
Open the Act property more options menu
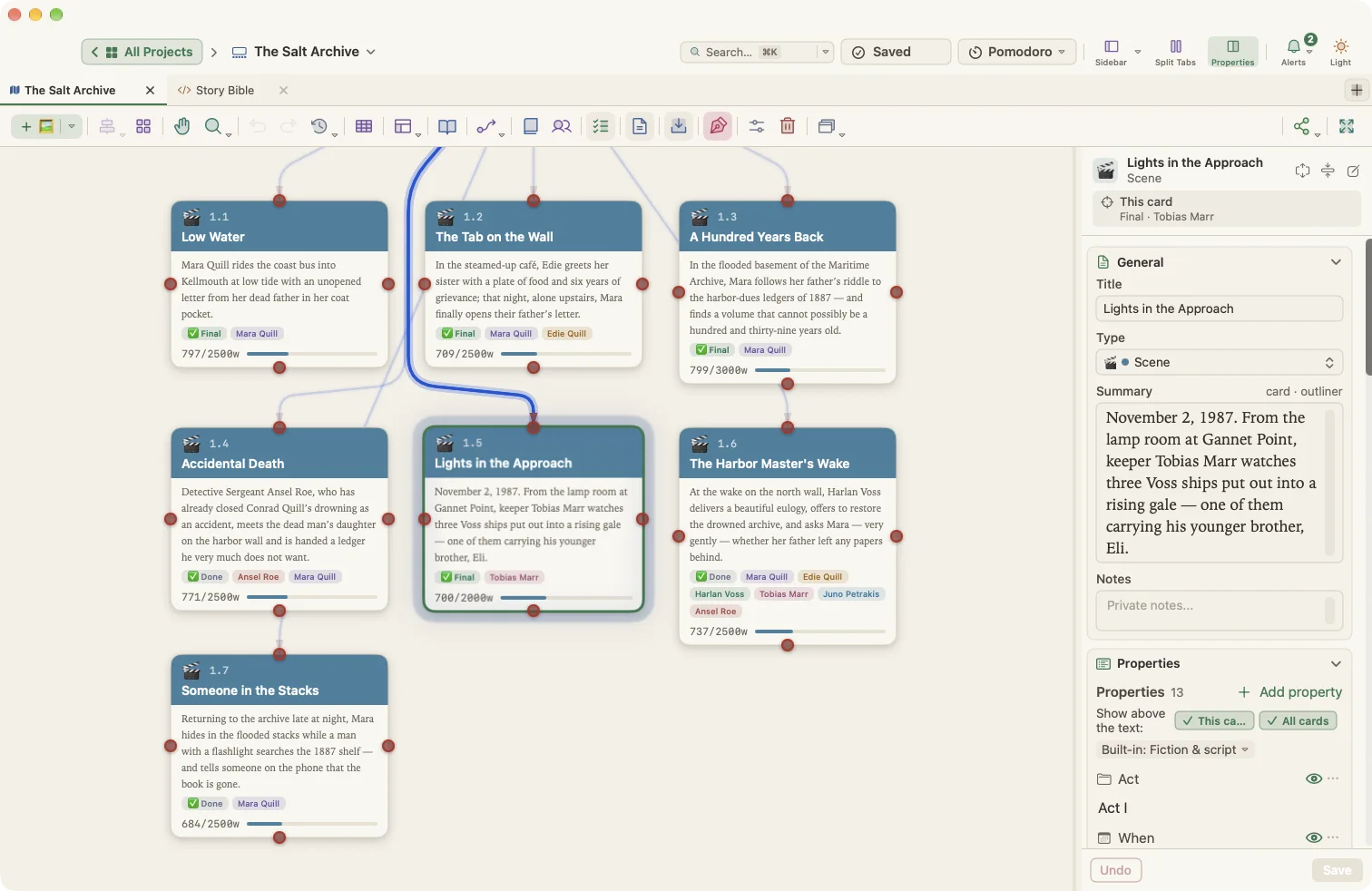1333,778
